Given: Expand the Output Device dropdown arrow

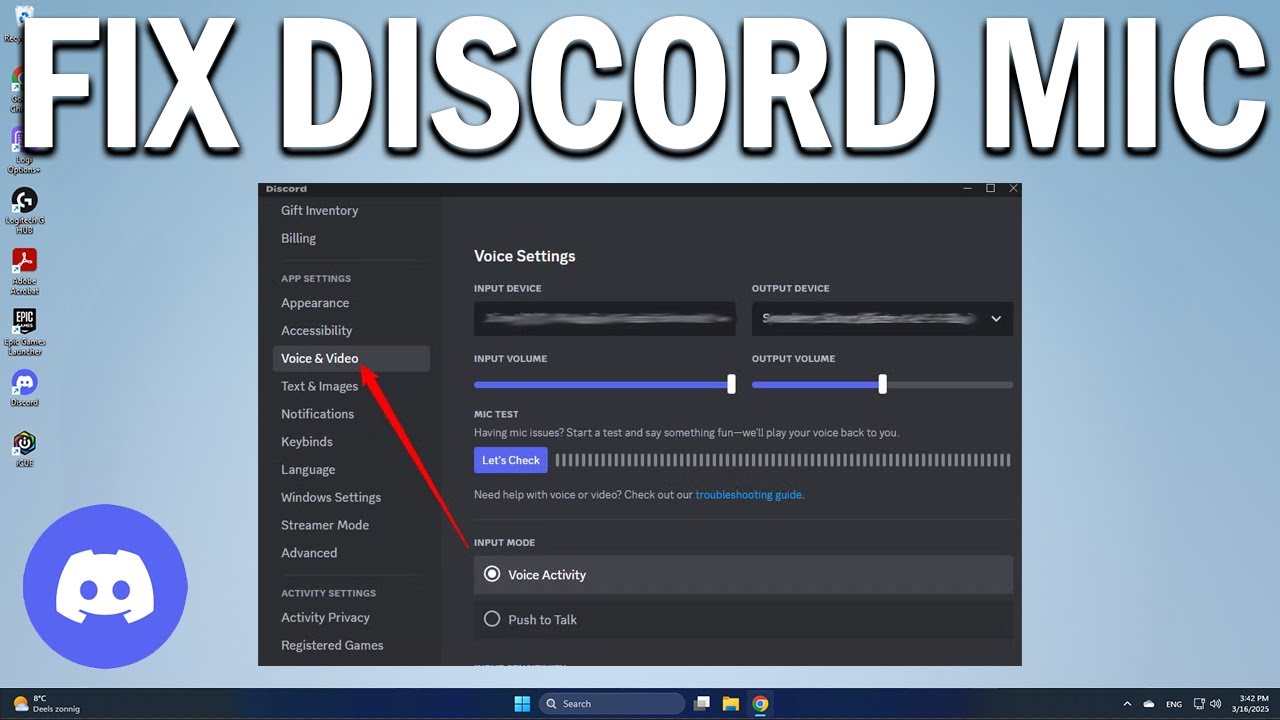Looking at the screenshot, I should [x=996, y=319].
